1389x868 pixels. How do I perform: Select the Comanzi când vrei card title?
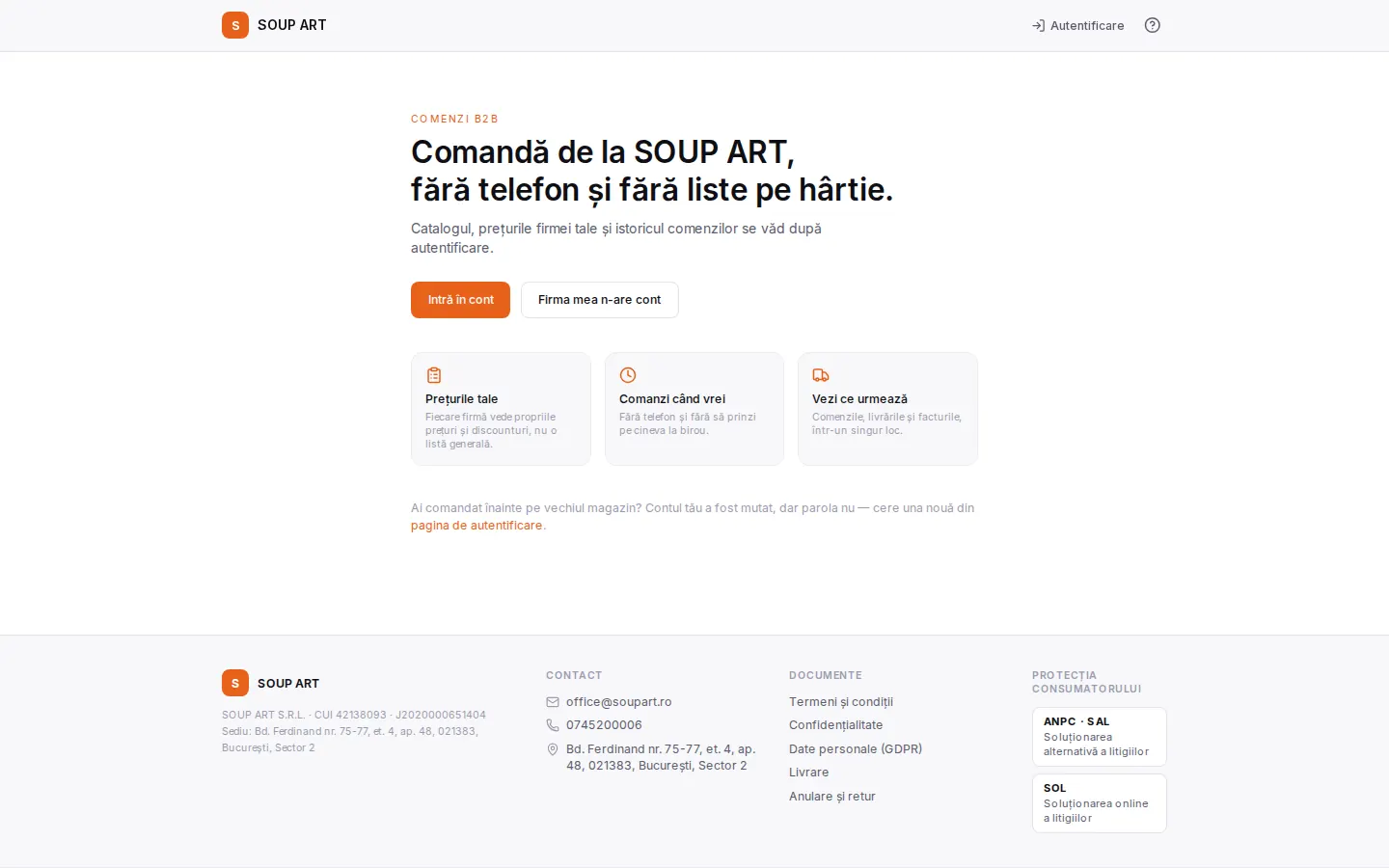(x=672, y=399)
